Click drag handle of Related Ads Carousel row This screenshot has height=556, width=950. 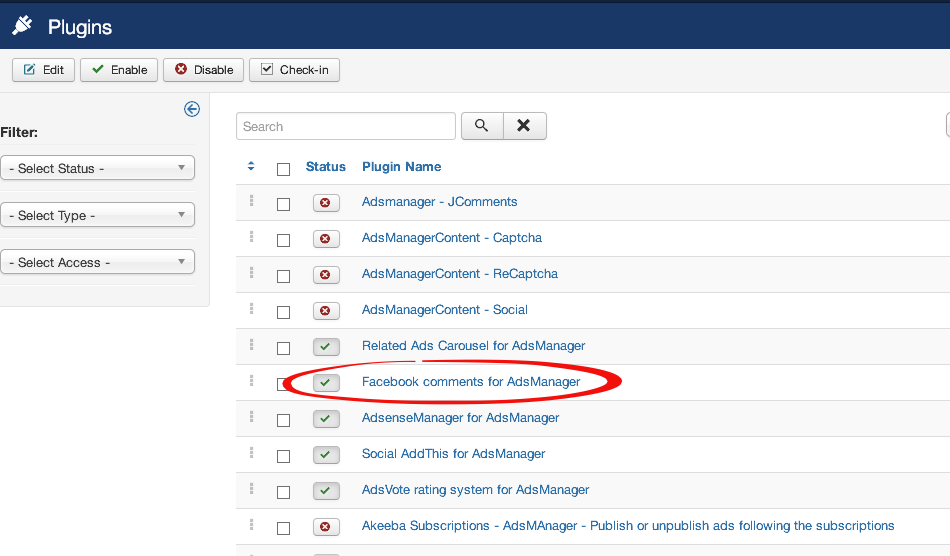251,345
